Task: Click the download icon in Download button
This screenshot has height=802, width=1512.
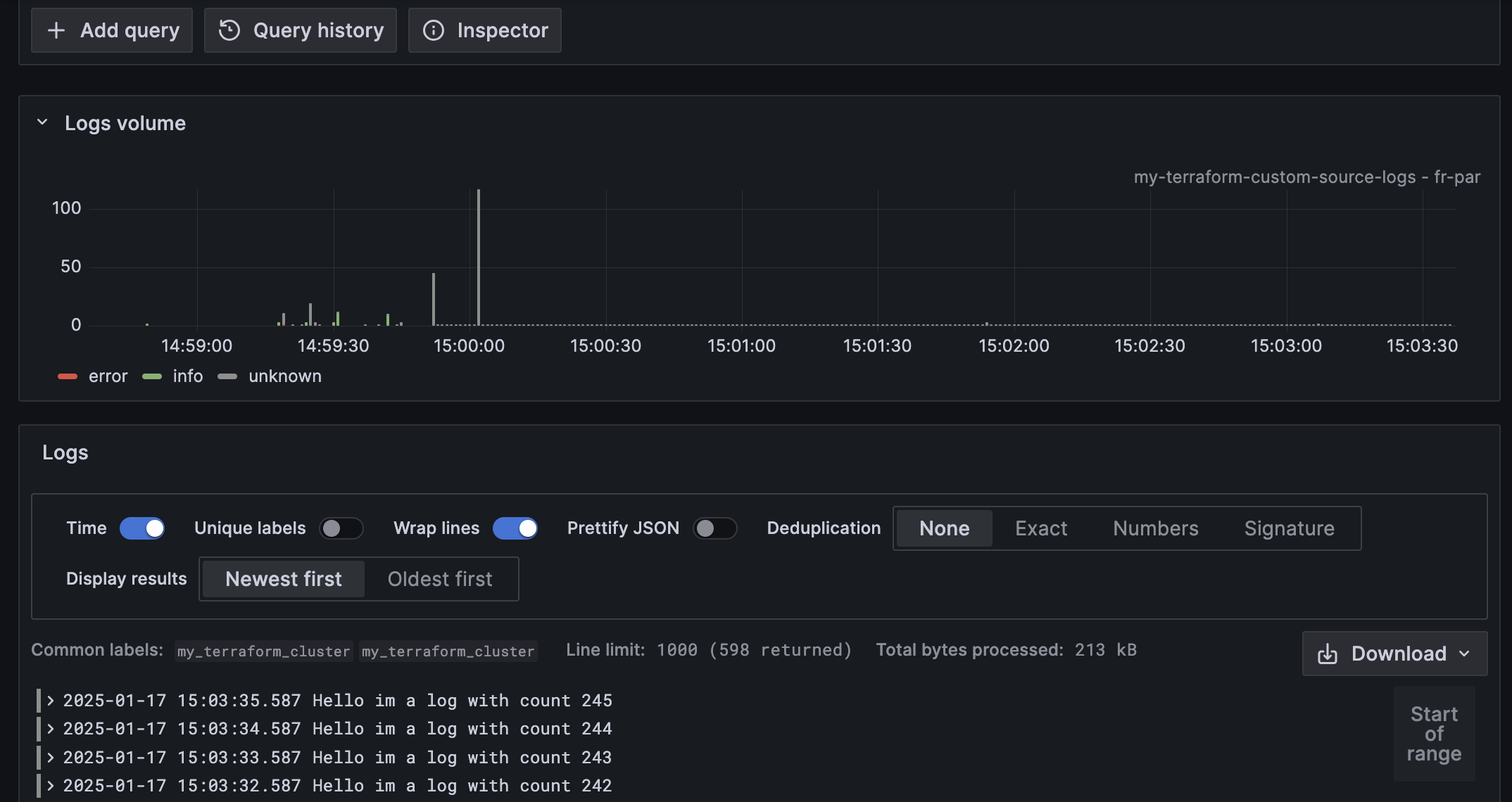Action: [1328, 654]
